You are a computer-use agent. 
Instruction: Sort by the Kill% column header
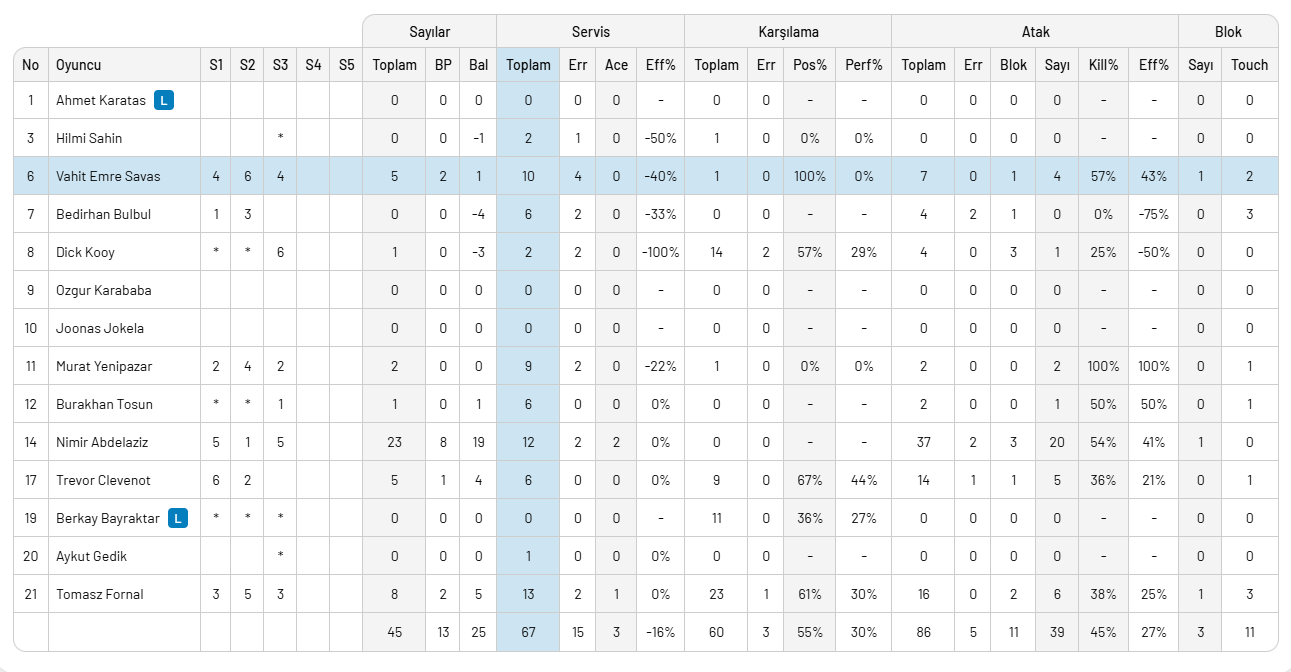pyautogui.click(x=1103, y=65)
